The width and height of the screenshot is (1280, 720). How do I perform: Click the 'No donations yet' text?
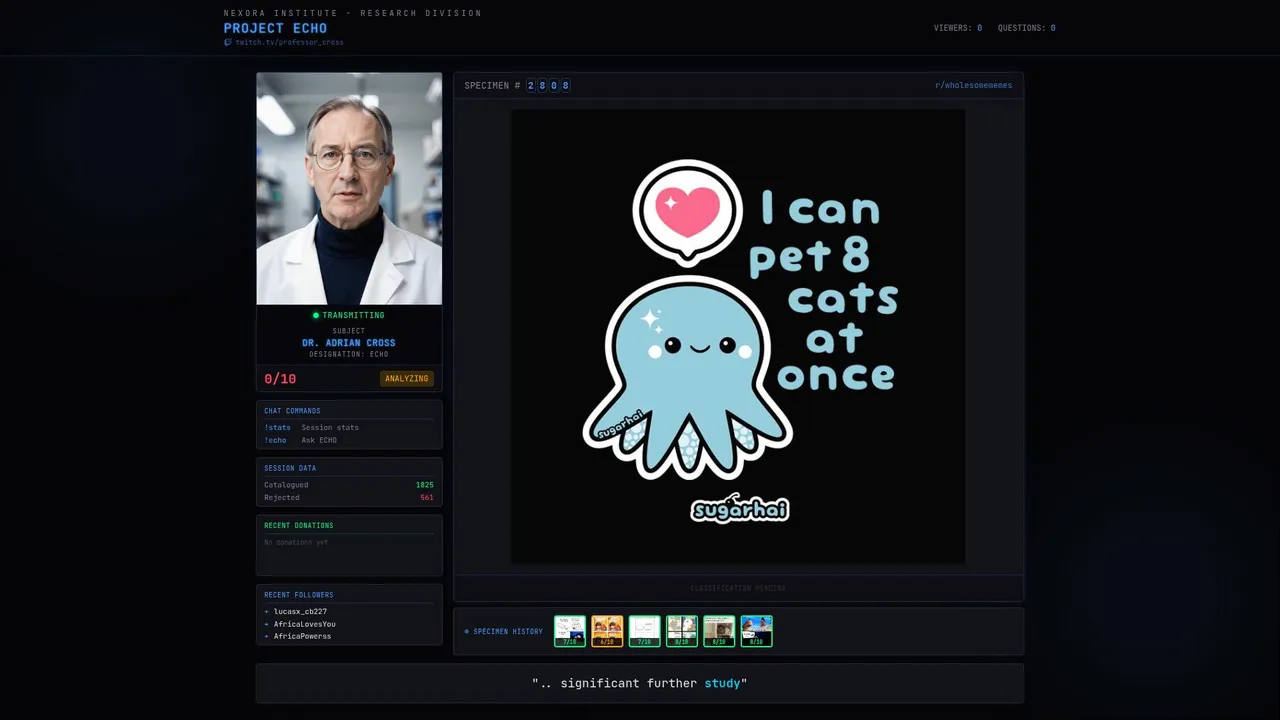(x=296, y=542)
